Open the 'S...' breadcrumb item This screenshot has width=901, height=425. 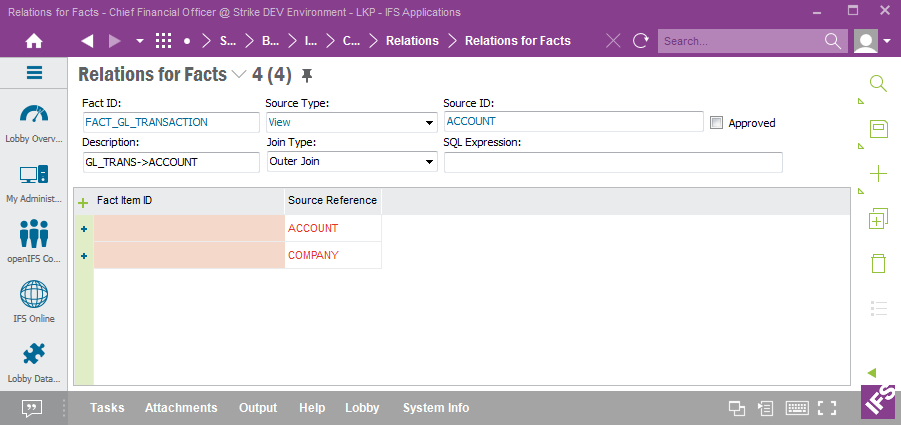(228, 41)
